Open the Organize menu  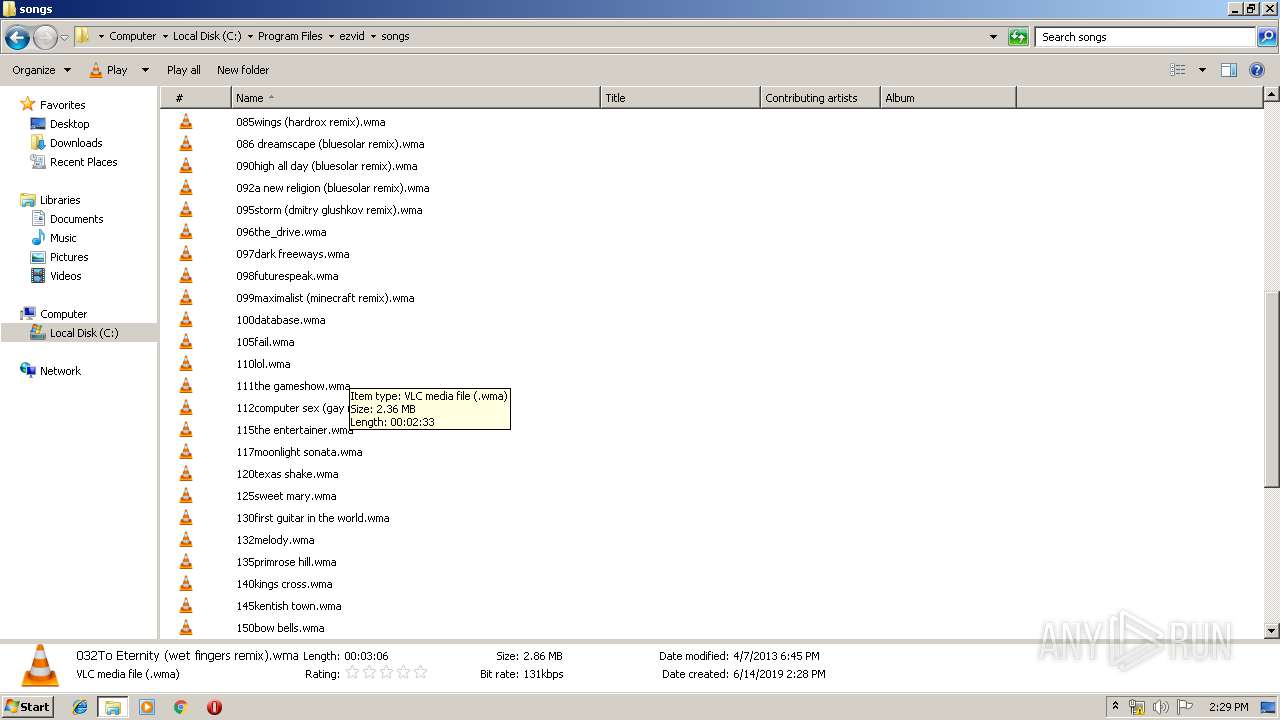(41, 70)
